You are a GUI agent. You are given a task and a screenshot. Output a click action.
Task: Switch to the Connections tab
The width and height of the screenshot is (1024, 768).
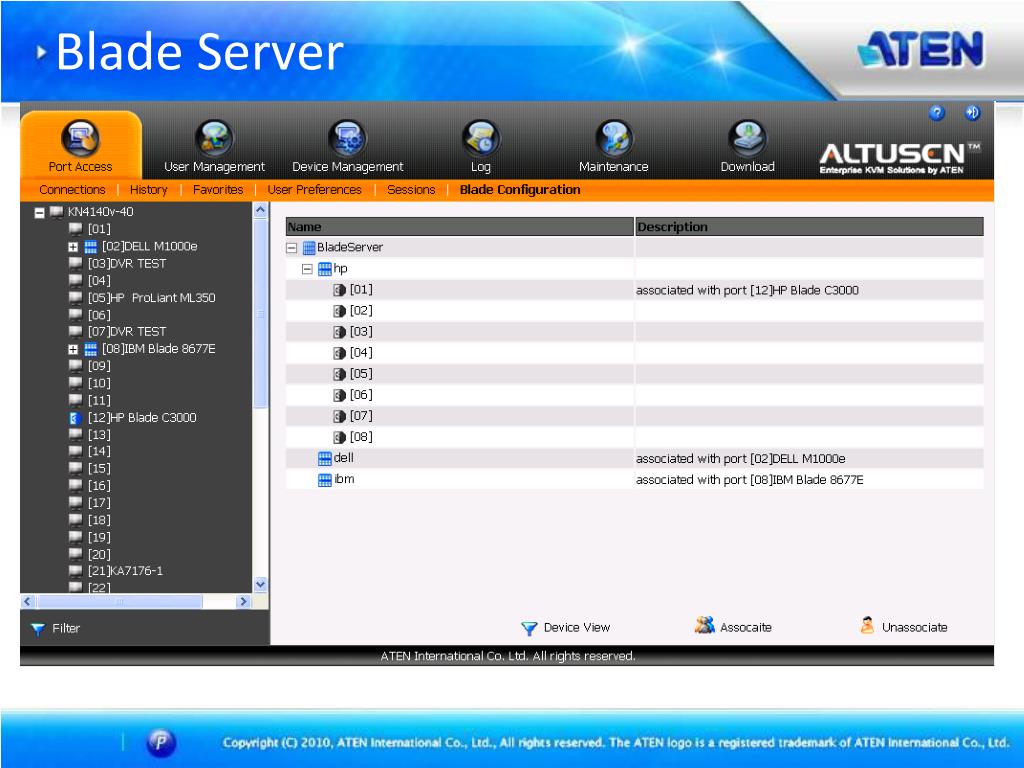72,190
